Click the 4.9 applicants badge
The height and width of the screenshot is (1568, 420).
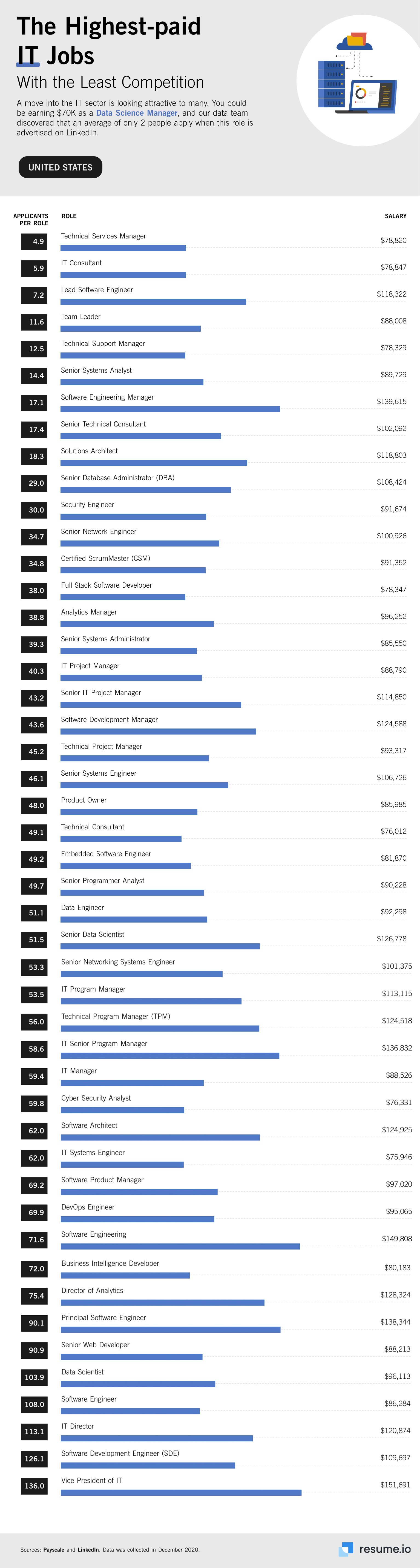click(34, 242)
